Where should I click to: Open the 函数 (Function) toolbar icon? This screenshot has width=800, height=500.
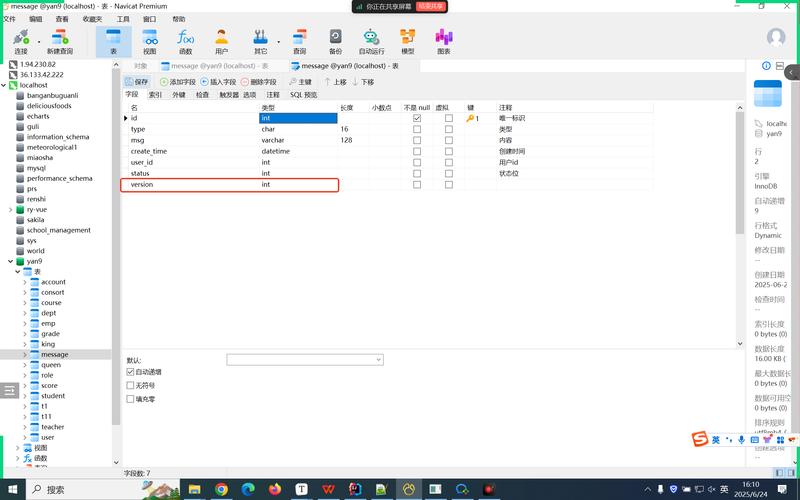tap(185, 40)
